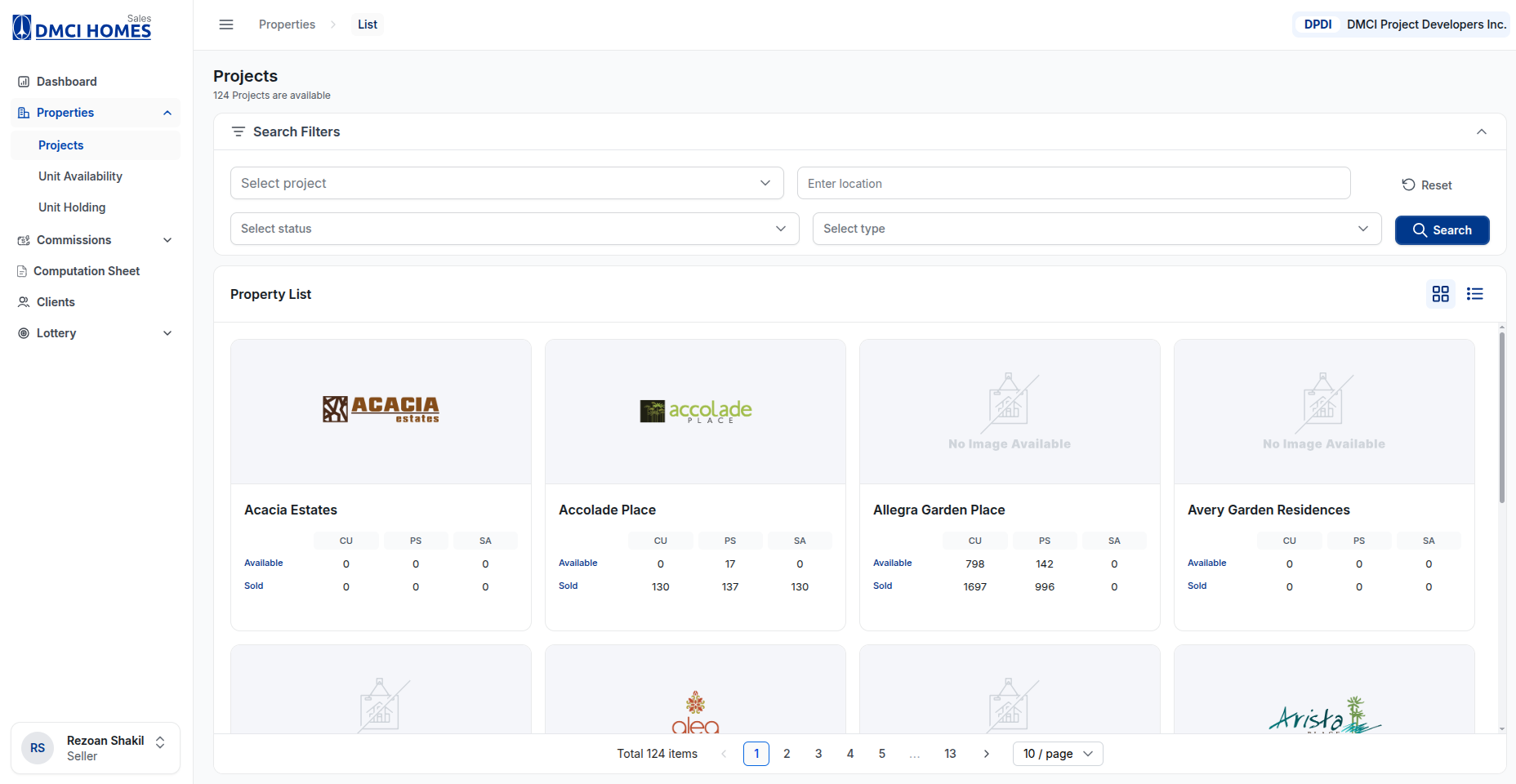Click the Properties breadcrumb link
This screenshot has width=1516, height=784.
click(287, 24)
